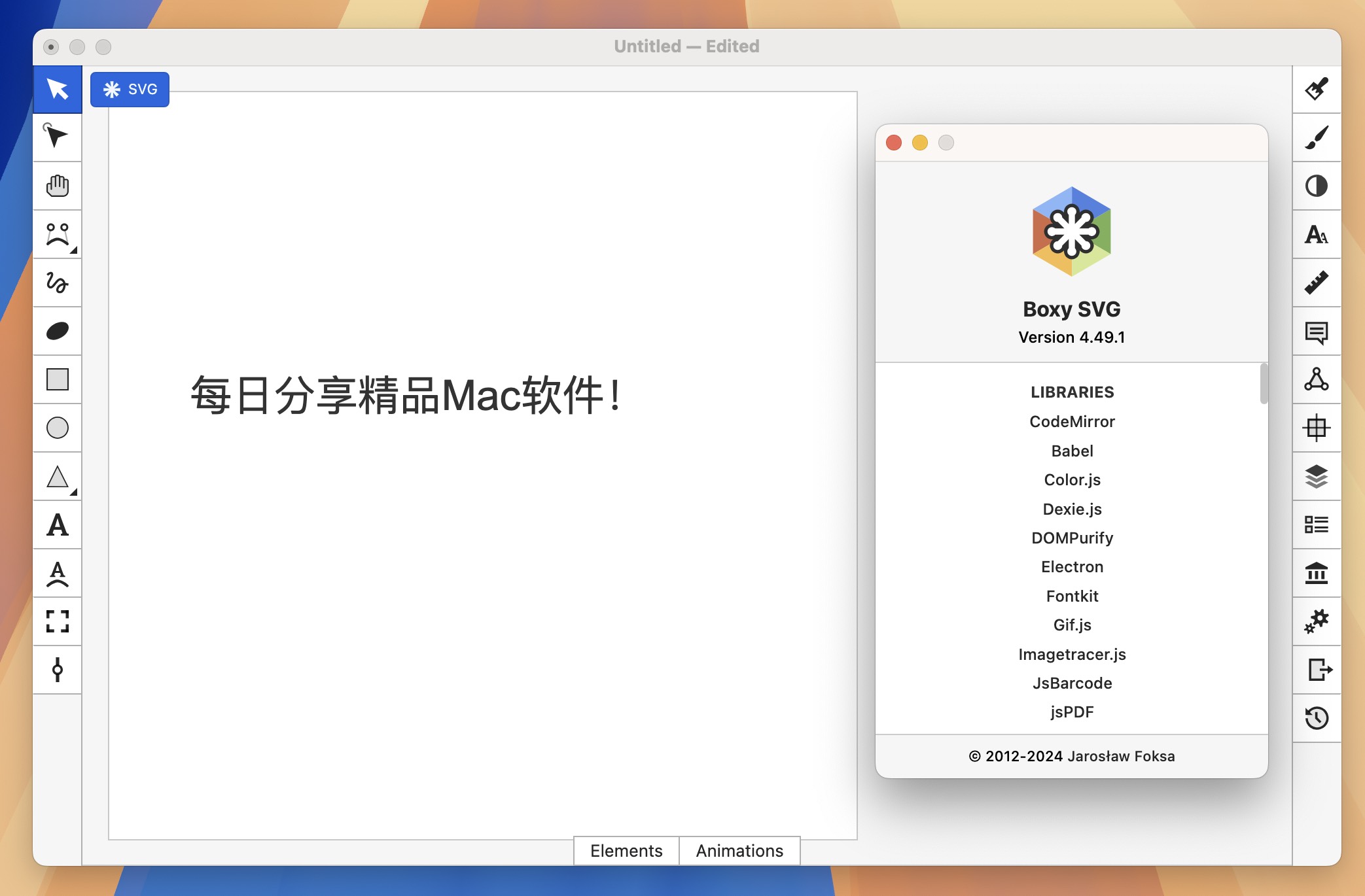Open the JsBarcode library link

pos(1072,683)
